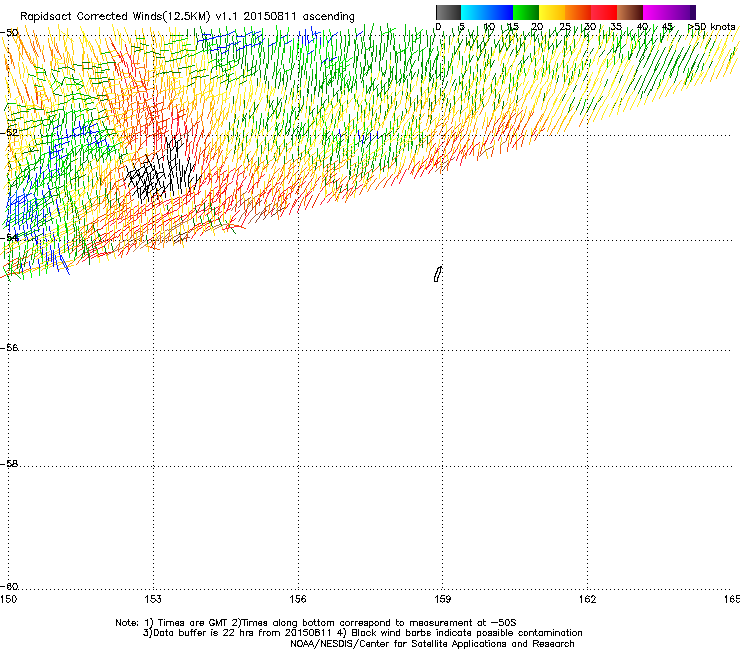Click the '162' longitude axis label

click(587, 599)
